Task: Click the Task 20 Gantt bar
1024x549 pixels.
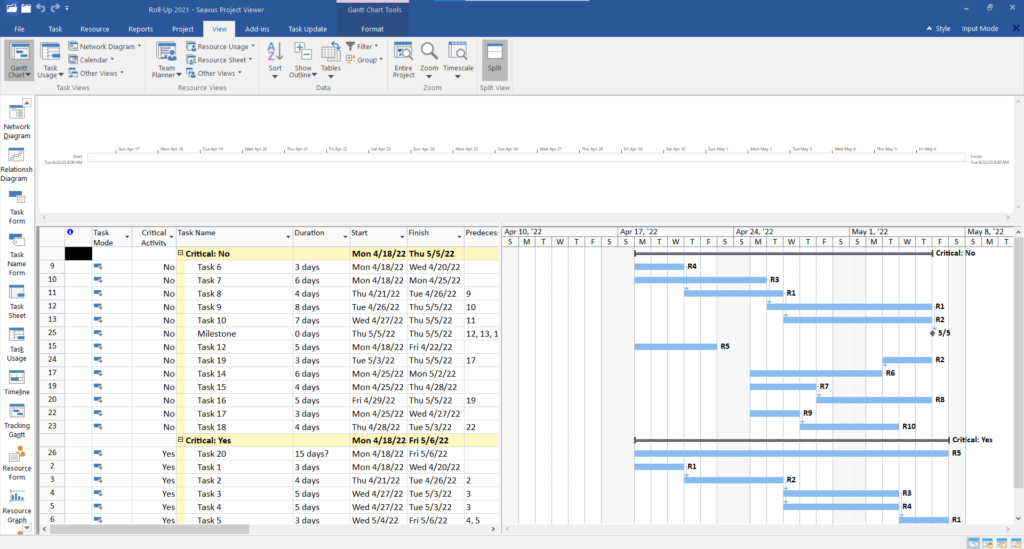Action: click(791, 453)
